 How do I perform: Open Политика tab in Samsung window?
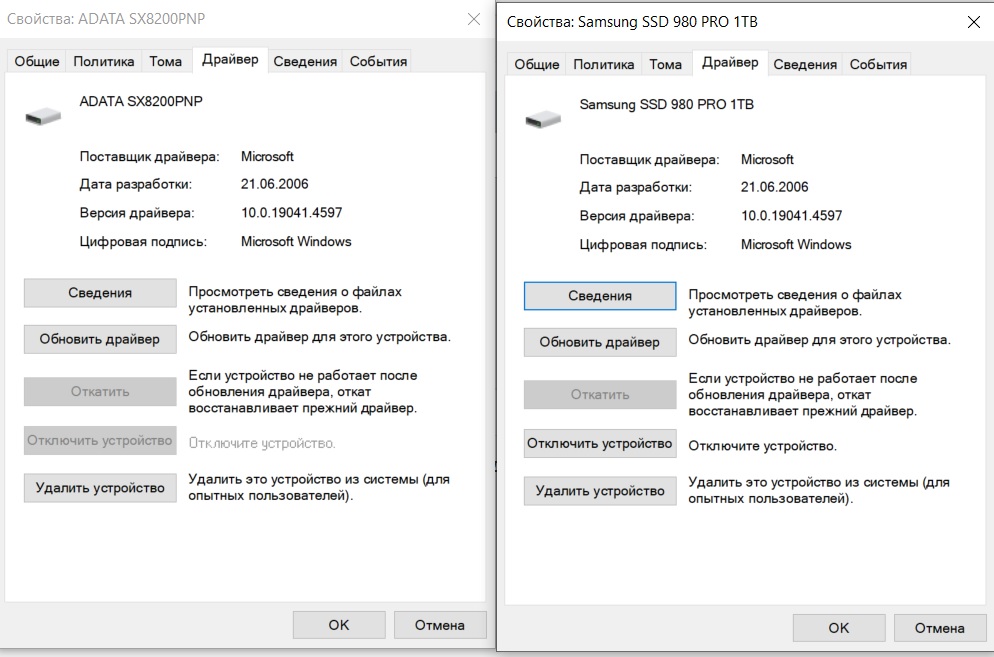click(x=604, y=65)
